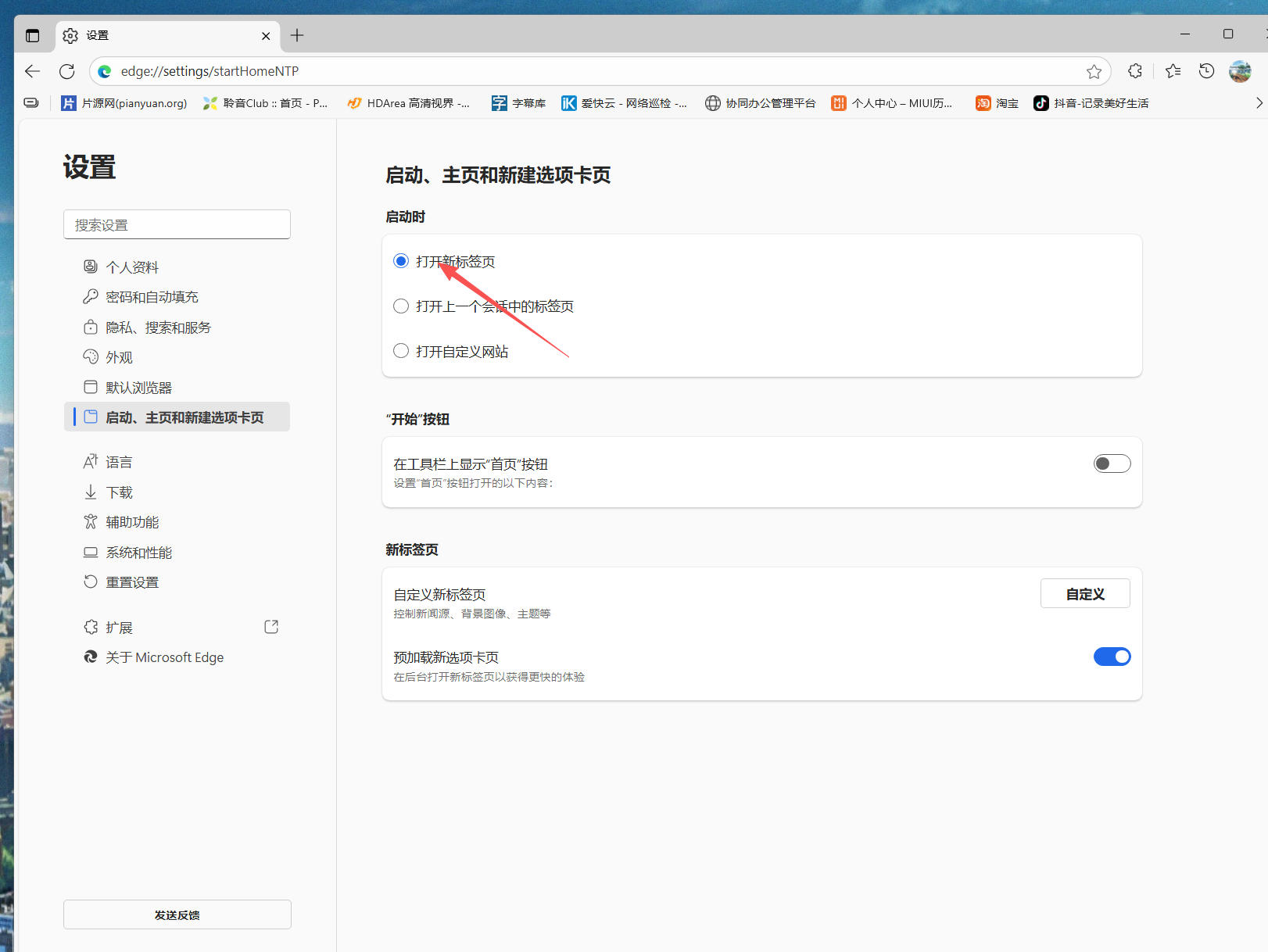Open 隐私、搜索和服务 settings section
This screenshot has height=952, width=1268.
click(177, 327)
